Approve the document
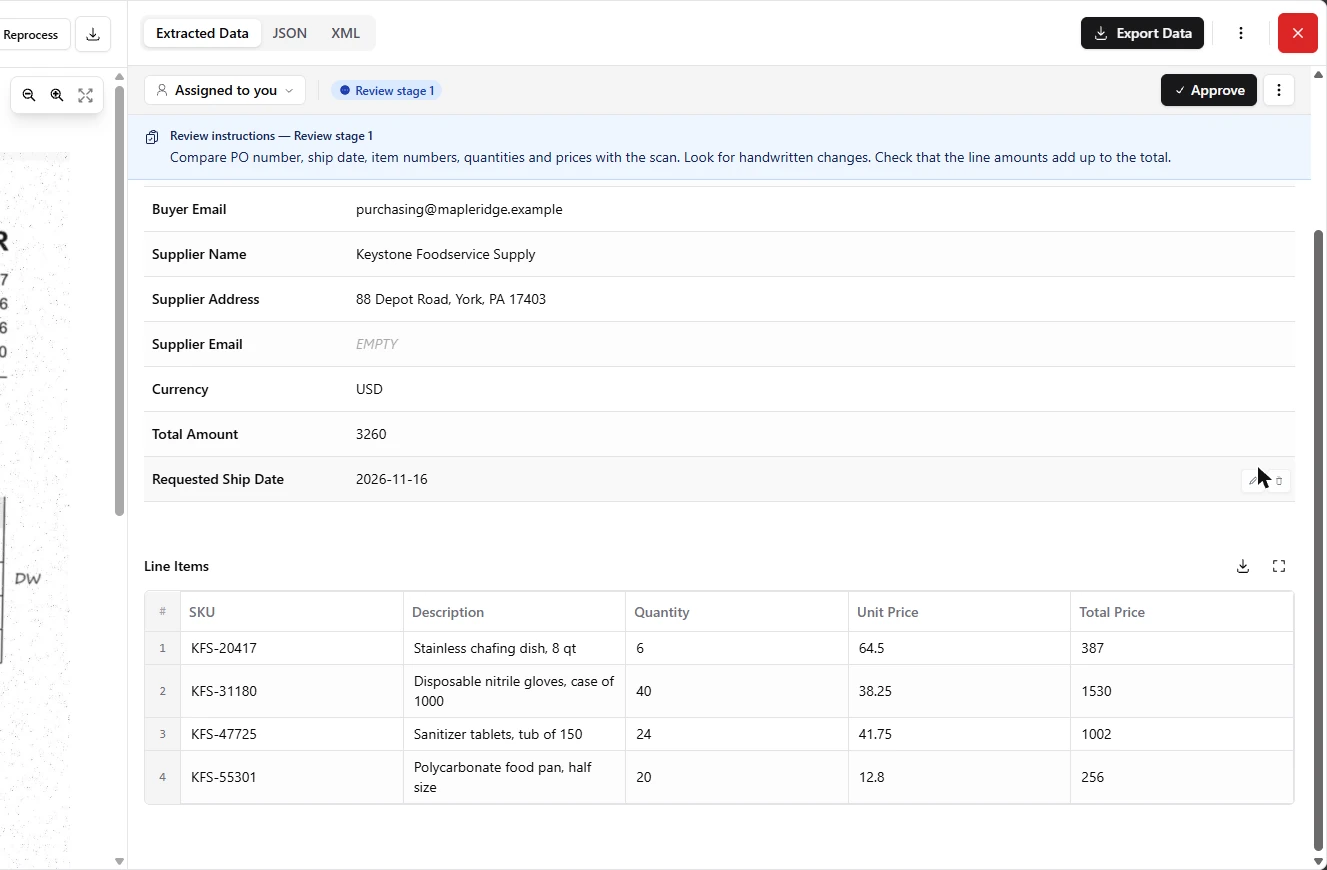 pyautogui.click(x=1209, y=90)
